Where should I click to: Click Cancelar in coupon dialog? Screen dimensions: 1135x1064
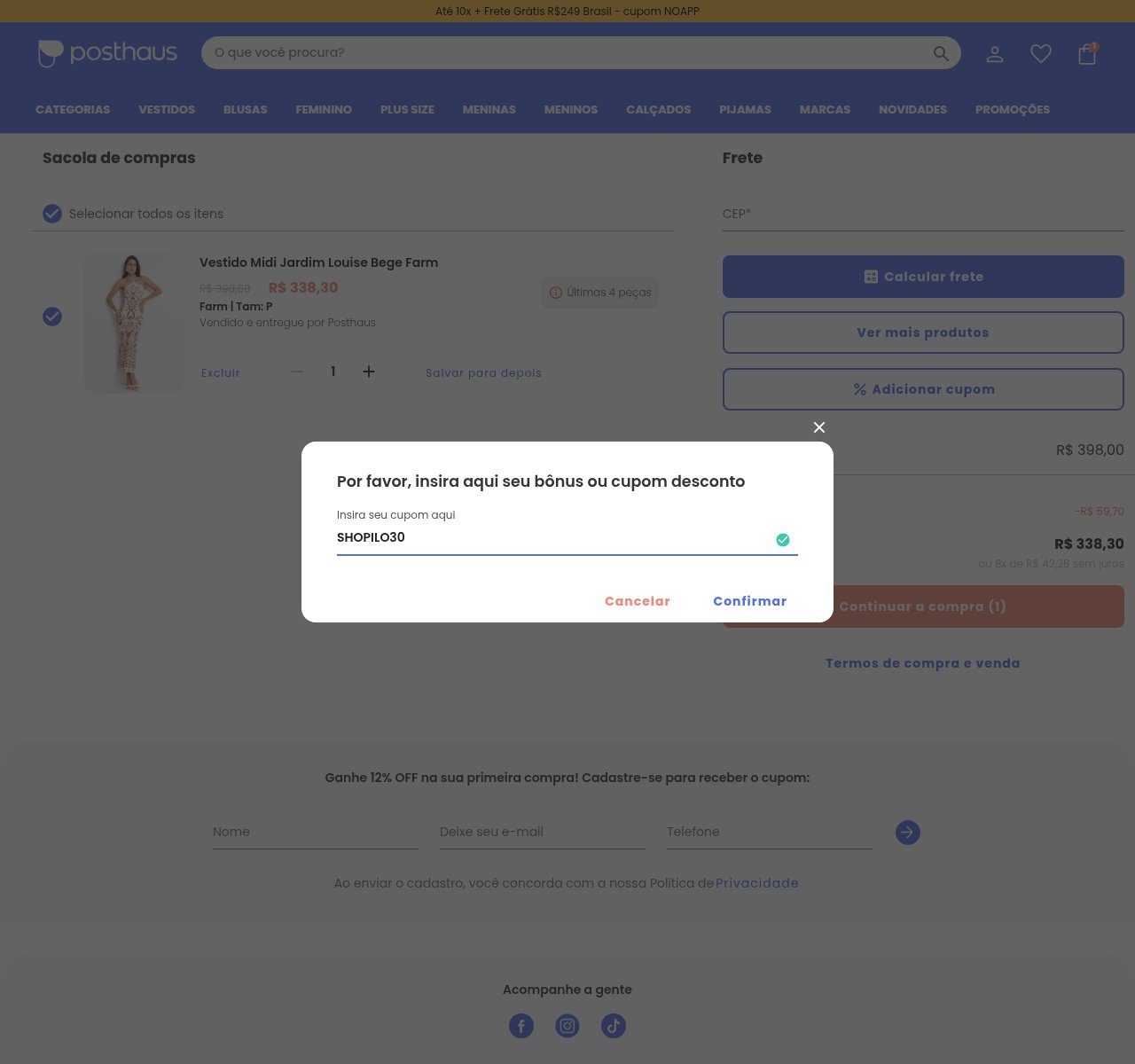tap(638, 601)
